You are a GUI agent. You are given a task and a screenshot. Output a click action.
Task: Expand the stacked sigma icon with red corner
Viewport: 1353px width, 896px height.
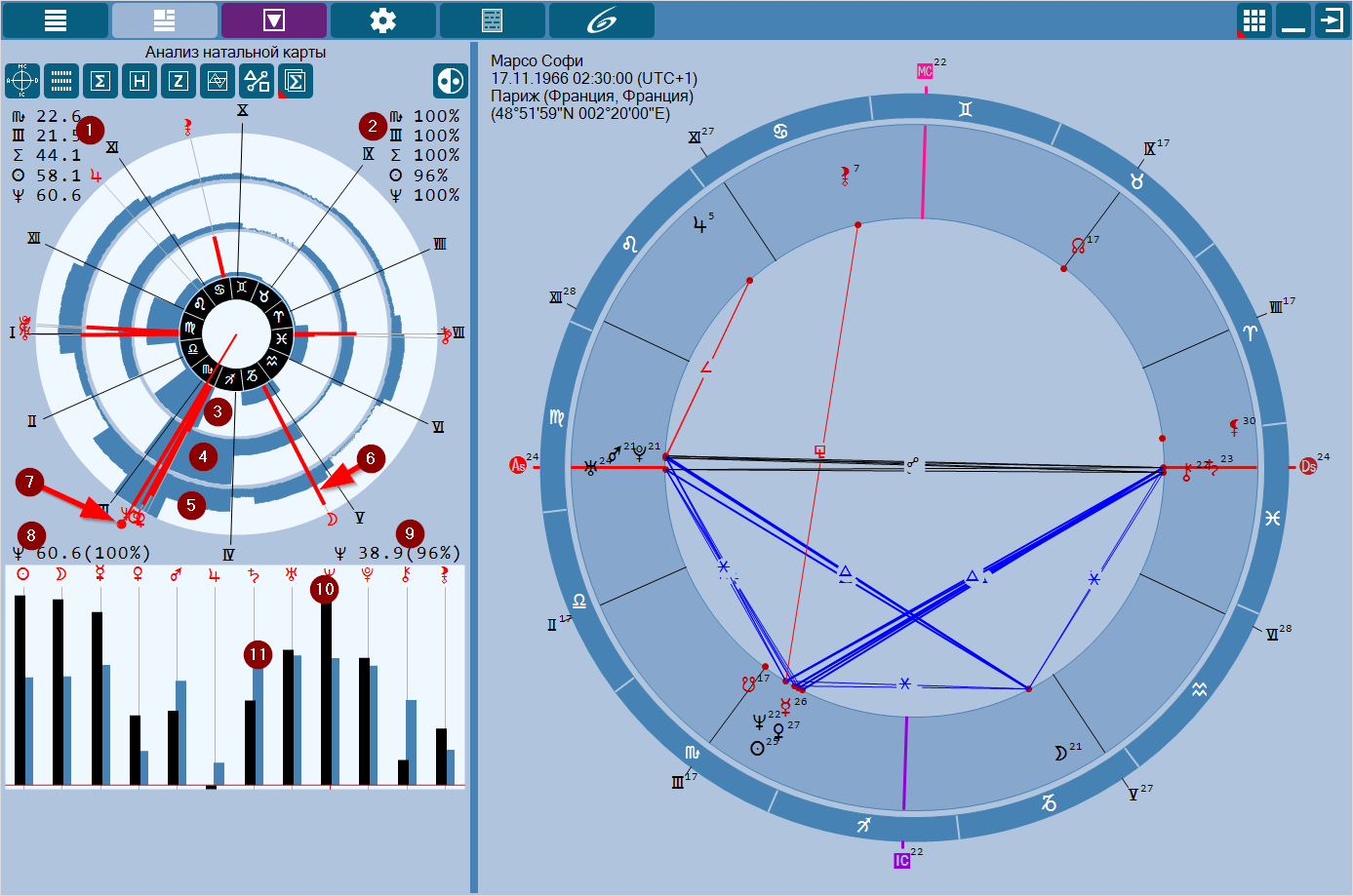click(x=296, y=81)
